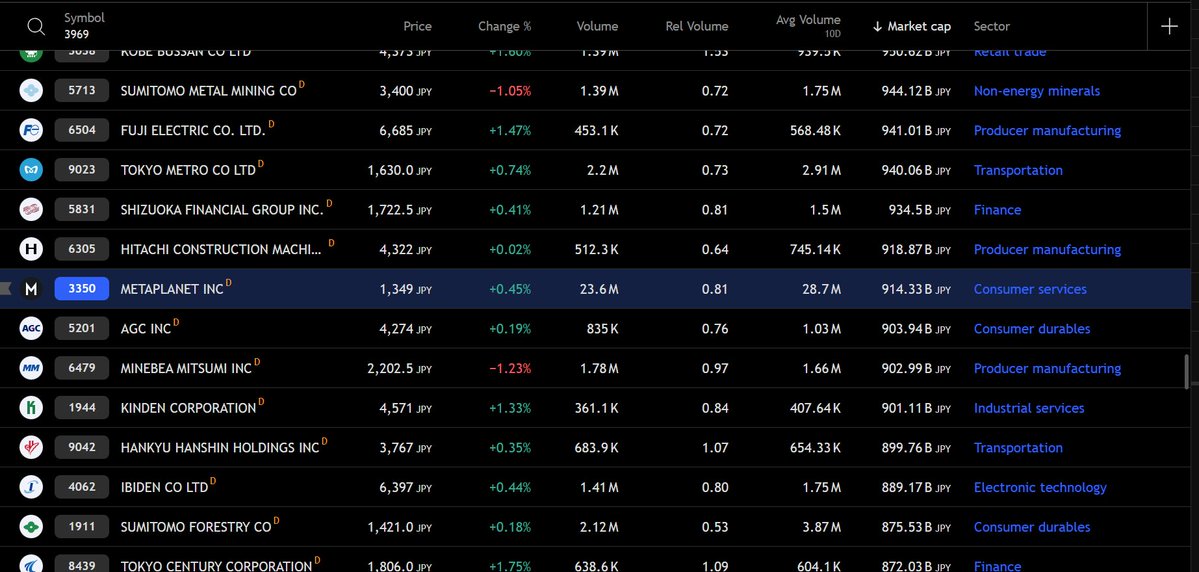Click Ibiden Co logo

point(31,487)
